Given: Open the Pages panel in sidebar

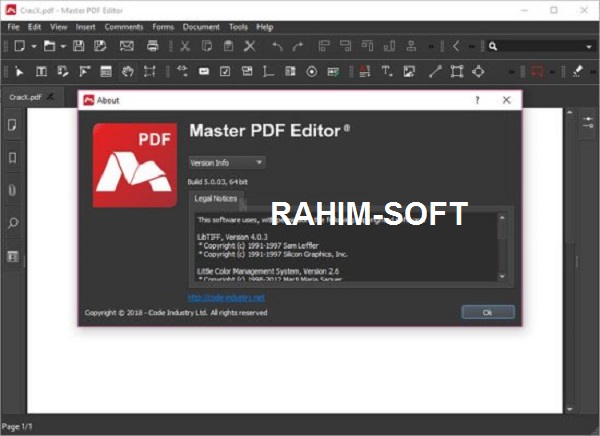Looking at the screenshot, I should click(x=12, y=125).
